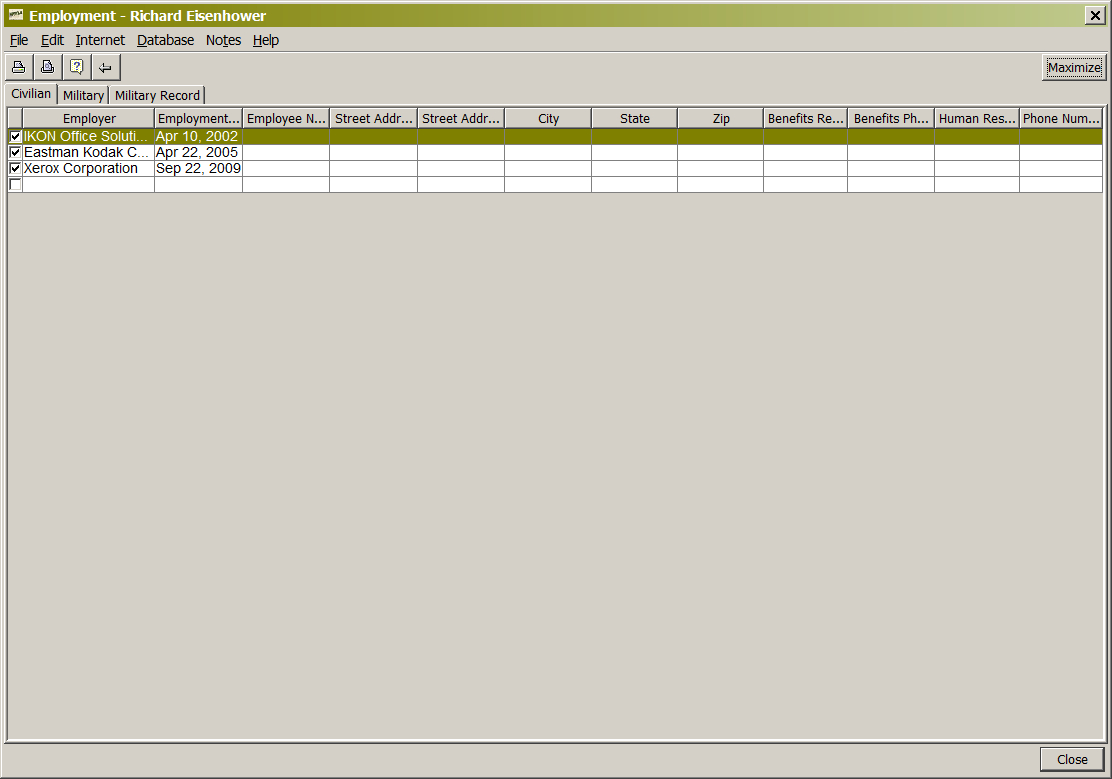Switch to the Civilian tab
Viewport: 1112px width, 779px height.
(31, 94)
